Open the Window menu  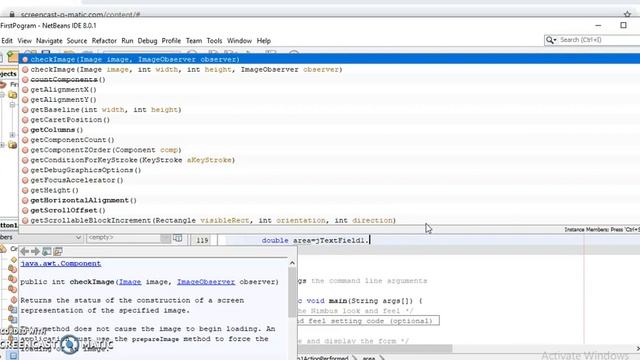coord(239,41)
